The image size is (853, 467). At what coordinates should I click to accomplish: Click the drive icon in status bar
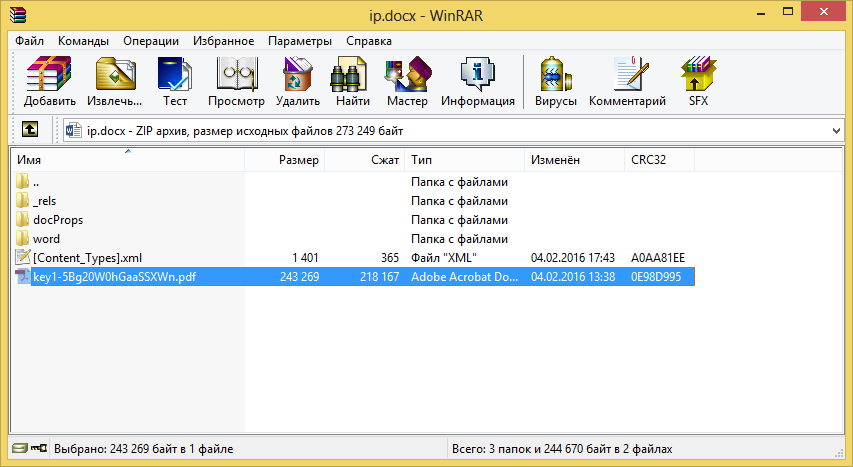tap(20, 448)
